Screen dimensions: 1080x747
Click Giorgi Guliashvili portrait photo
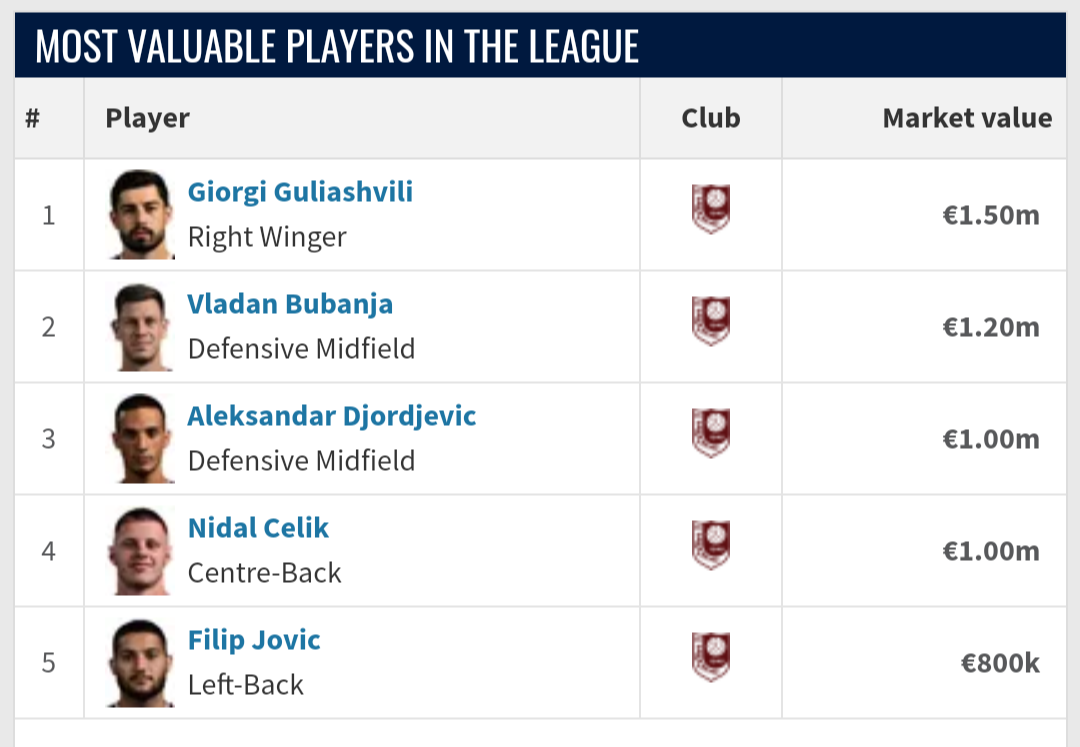[x=141, y=214]
